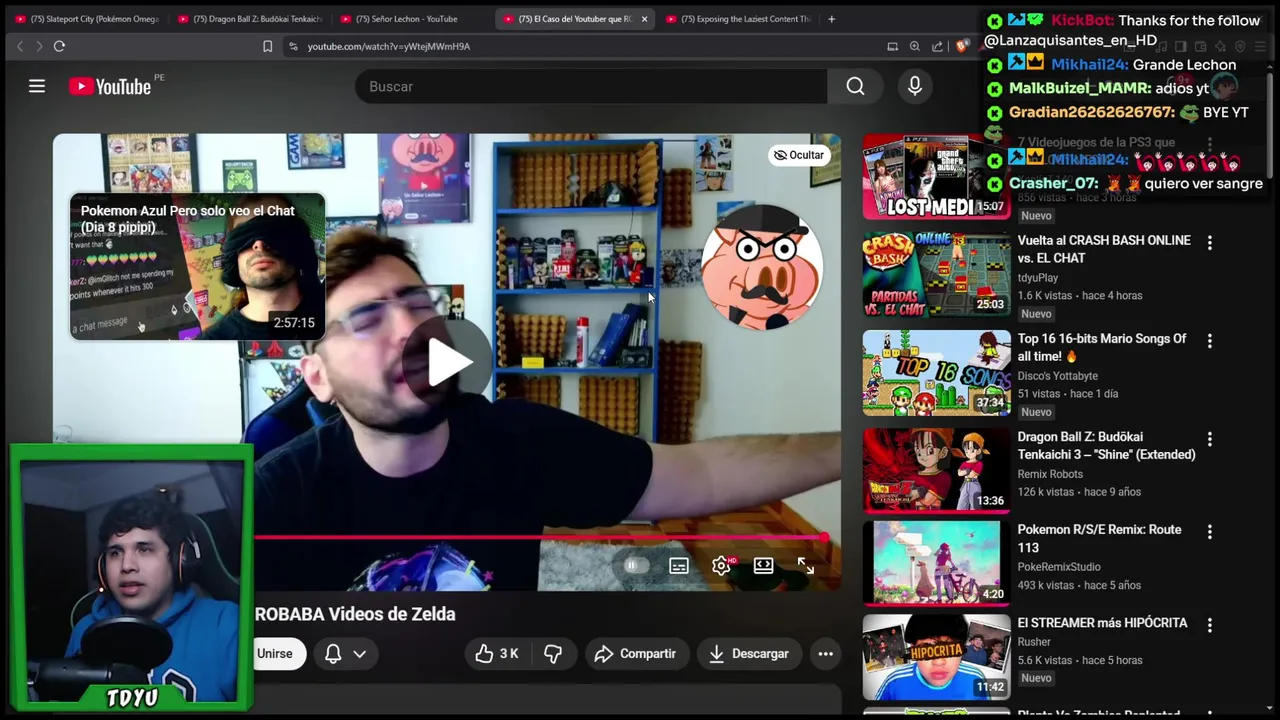Click the Crash Bash video thumbnail
The width and height of the screenshot is (1280, 720).
point(937,273)
